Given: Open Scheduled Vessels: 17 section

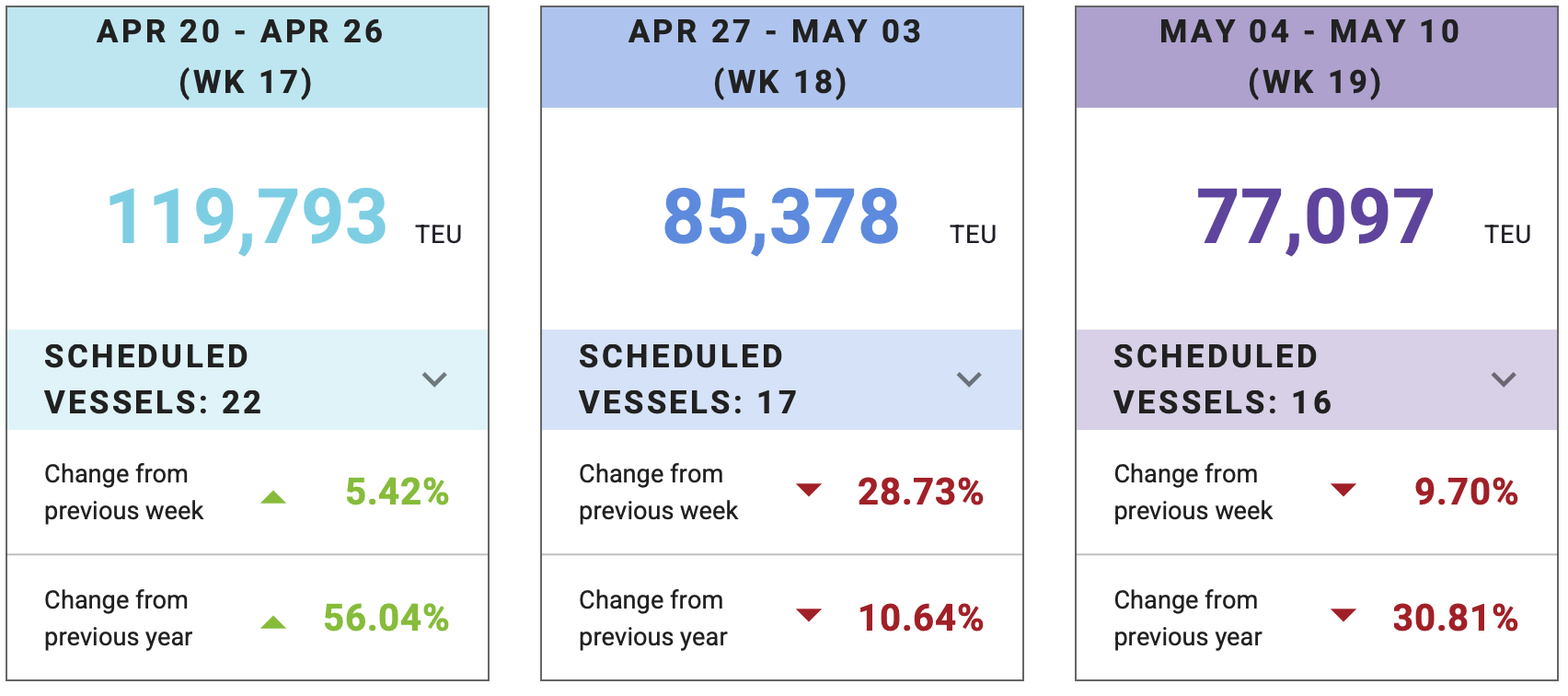Looking at the screenshot, I should pos(687,379).
